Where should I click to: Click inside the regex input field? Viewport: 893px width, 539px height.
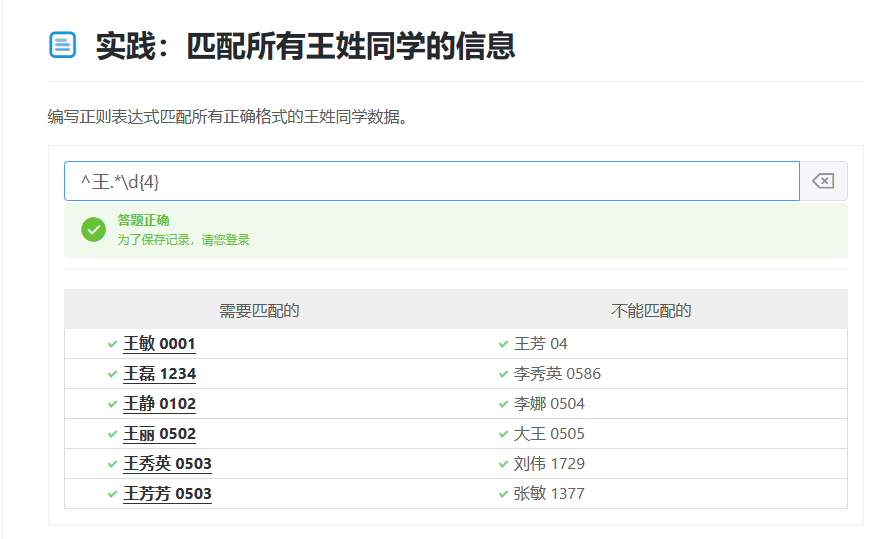pos(430,181)
